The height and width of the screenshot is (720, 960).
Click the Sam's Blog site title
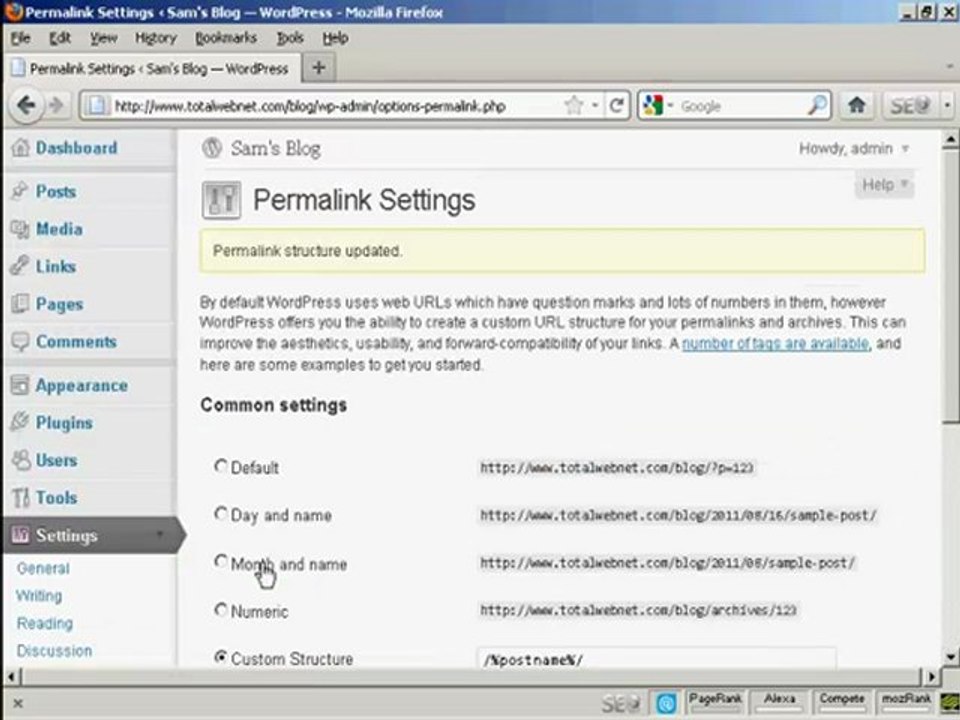[276, 148]
